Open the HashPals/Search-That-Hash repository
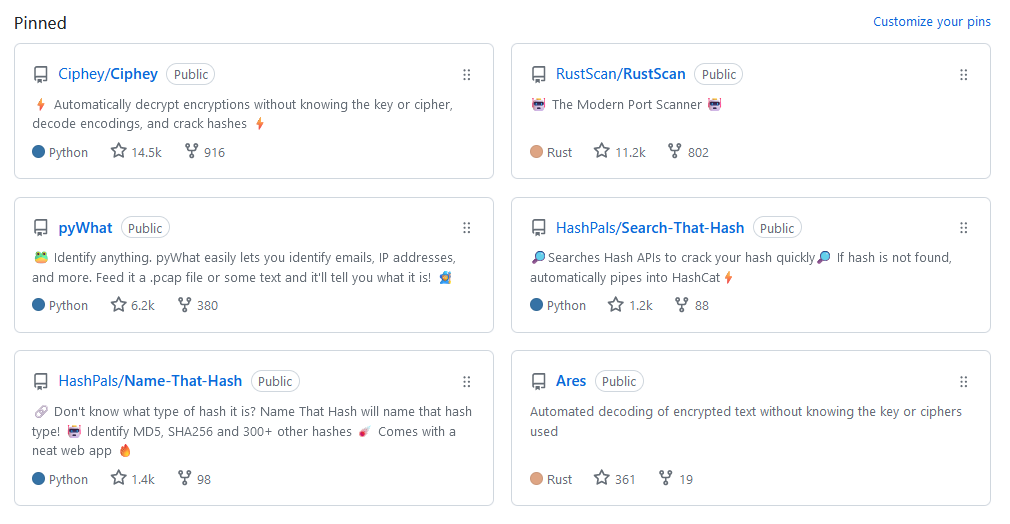Screen dimensions: 1010x524 (650, 228)
